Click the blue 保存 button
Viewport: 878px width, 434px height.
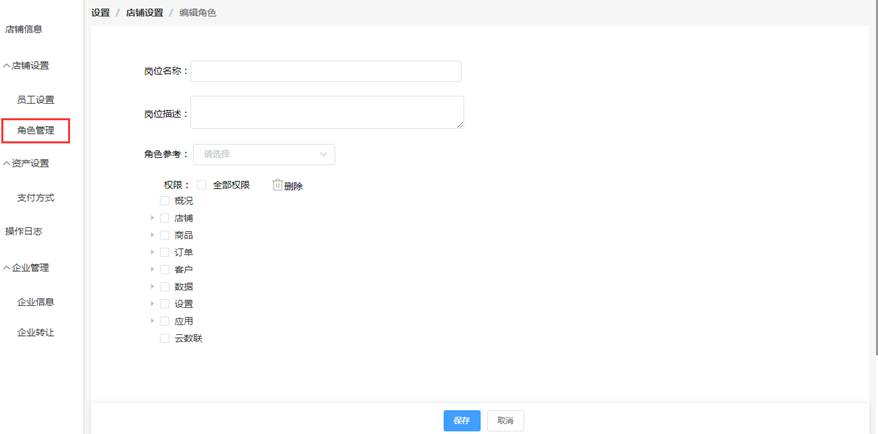pos(461,421)
